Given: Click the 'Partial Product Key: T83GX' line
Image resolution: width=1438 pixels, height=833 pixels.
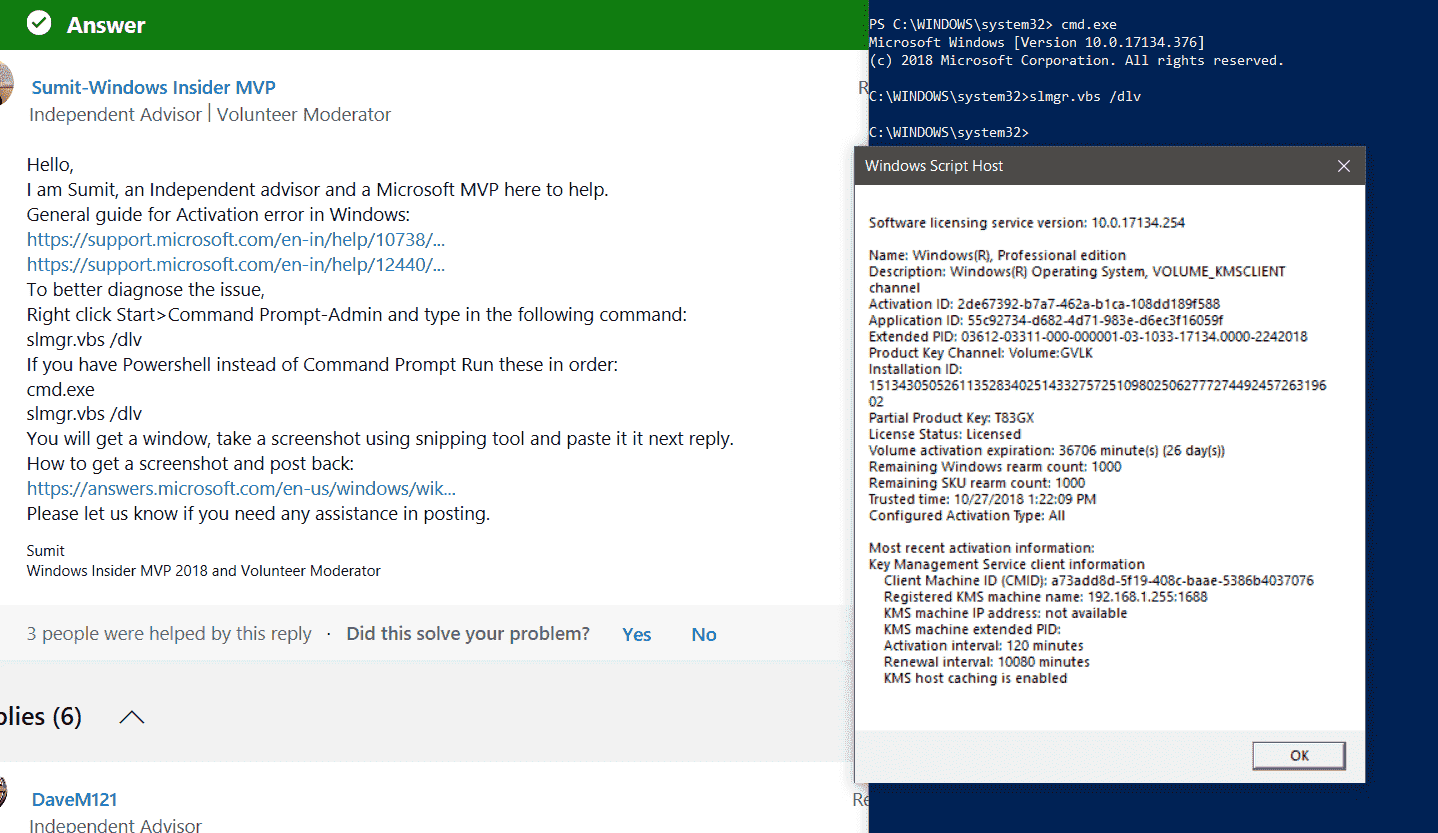Looking at the screenshot, I should [x=949, y=418].
